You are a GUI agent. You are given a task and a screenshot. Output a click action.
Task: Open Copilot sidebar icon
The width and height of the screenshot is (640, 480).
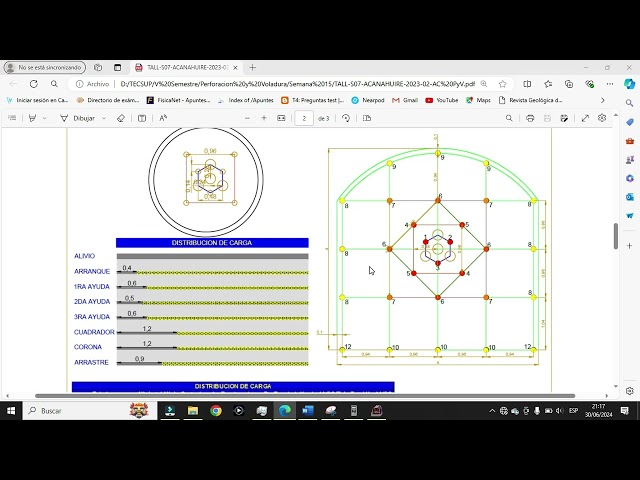tap(629, 84)
